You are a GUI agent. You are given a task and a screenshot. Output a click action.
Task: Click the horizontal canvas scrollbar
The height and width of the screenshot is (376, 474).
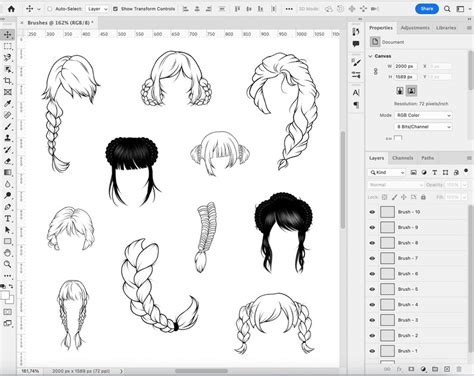(x=201, y=371)
